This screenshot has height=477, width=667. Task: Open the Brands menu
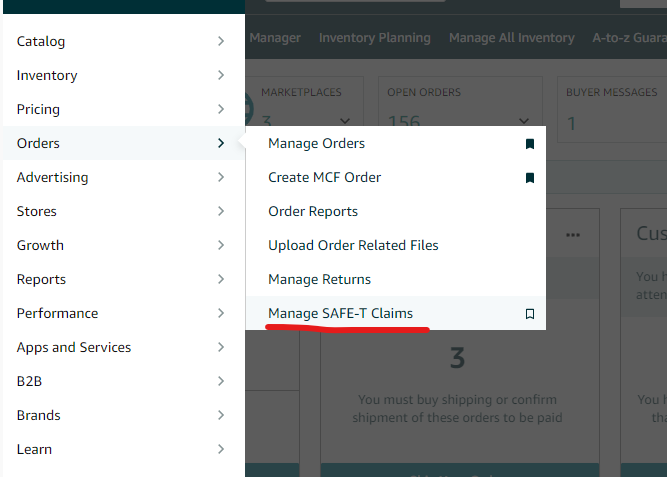click(124, 415)
